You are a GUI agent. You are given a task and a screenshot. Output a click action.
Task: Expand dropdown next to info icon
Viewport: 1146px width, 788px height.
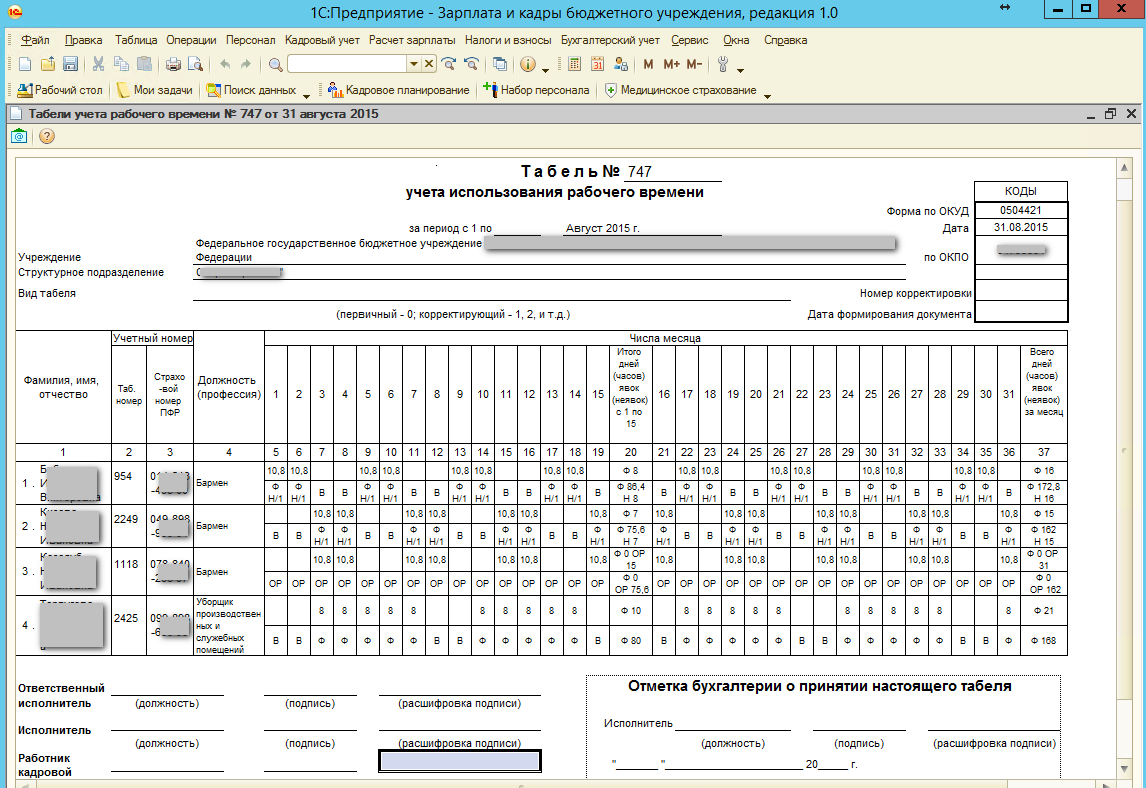[546, 70]
